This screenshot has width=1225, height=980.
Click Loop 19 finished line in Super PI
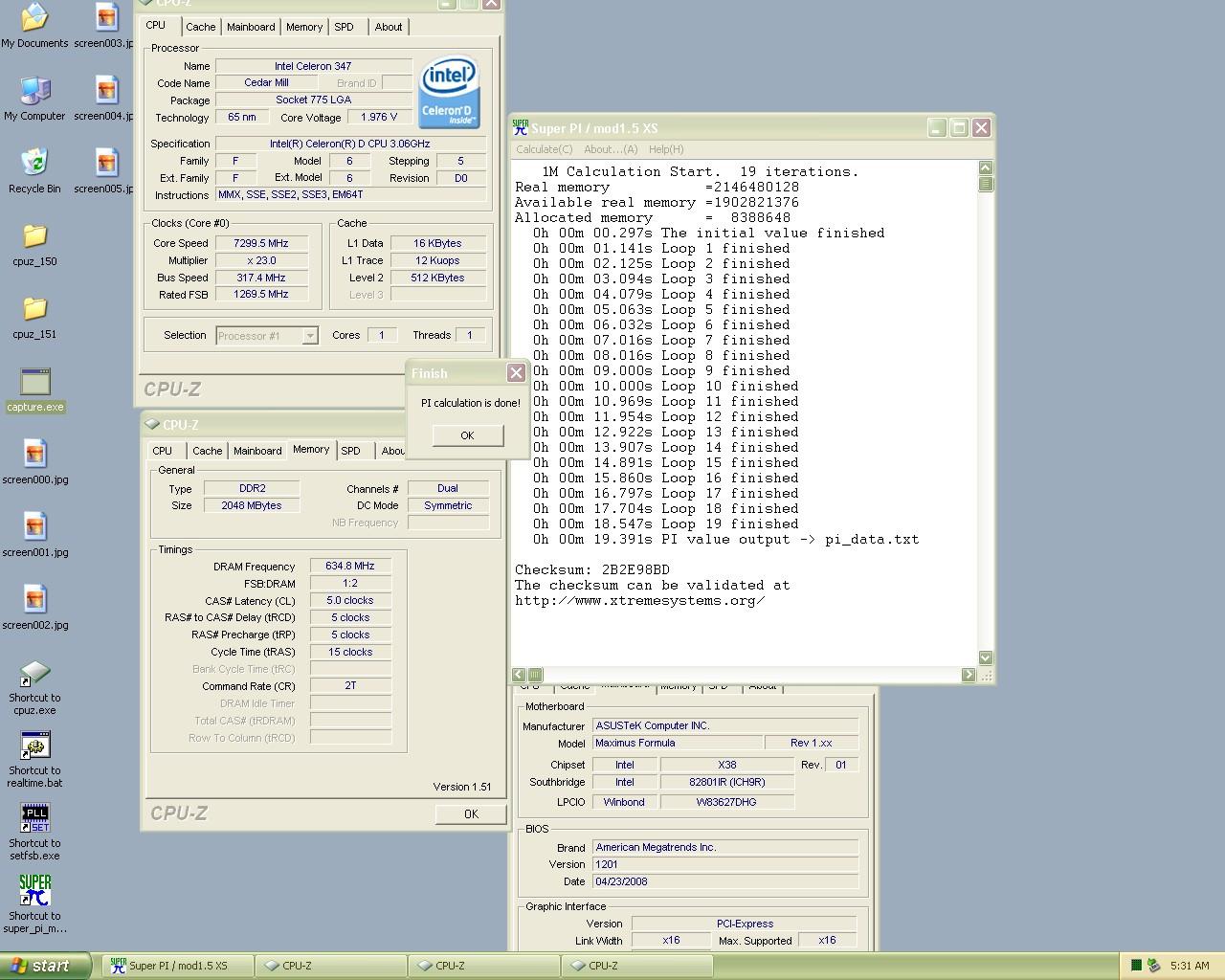[665, 523]
